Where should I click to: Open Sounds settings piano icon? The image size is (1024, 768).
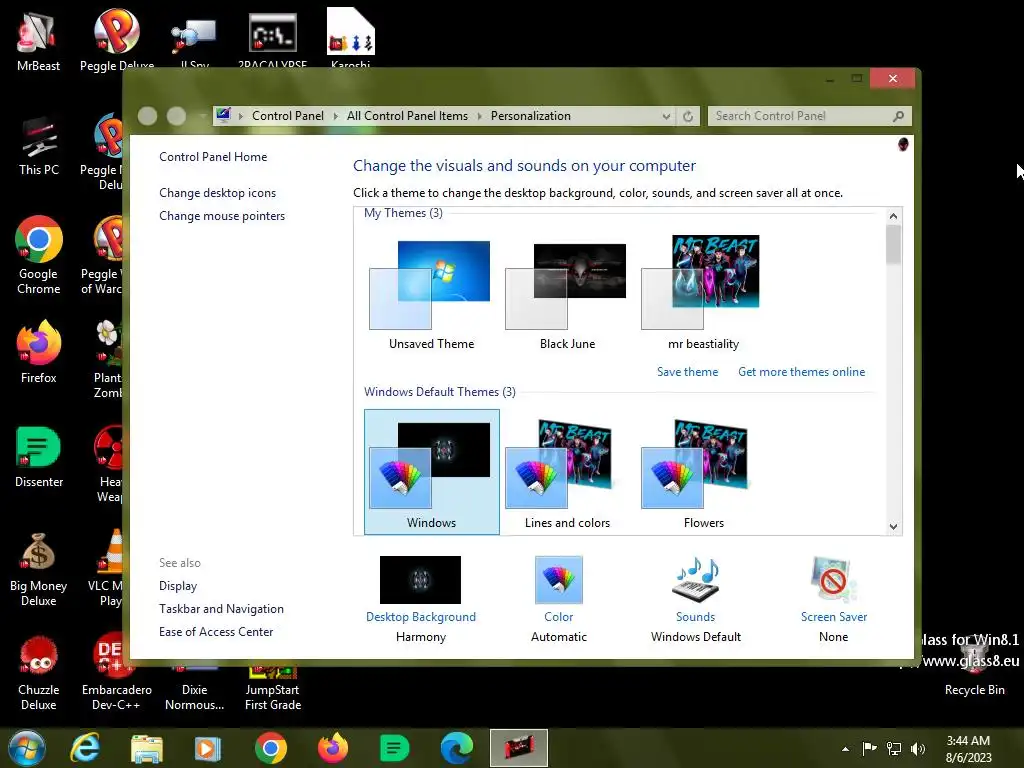696,579
